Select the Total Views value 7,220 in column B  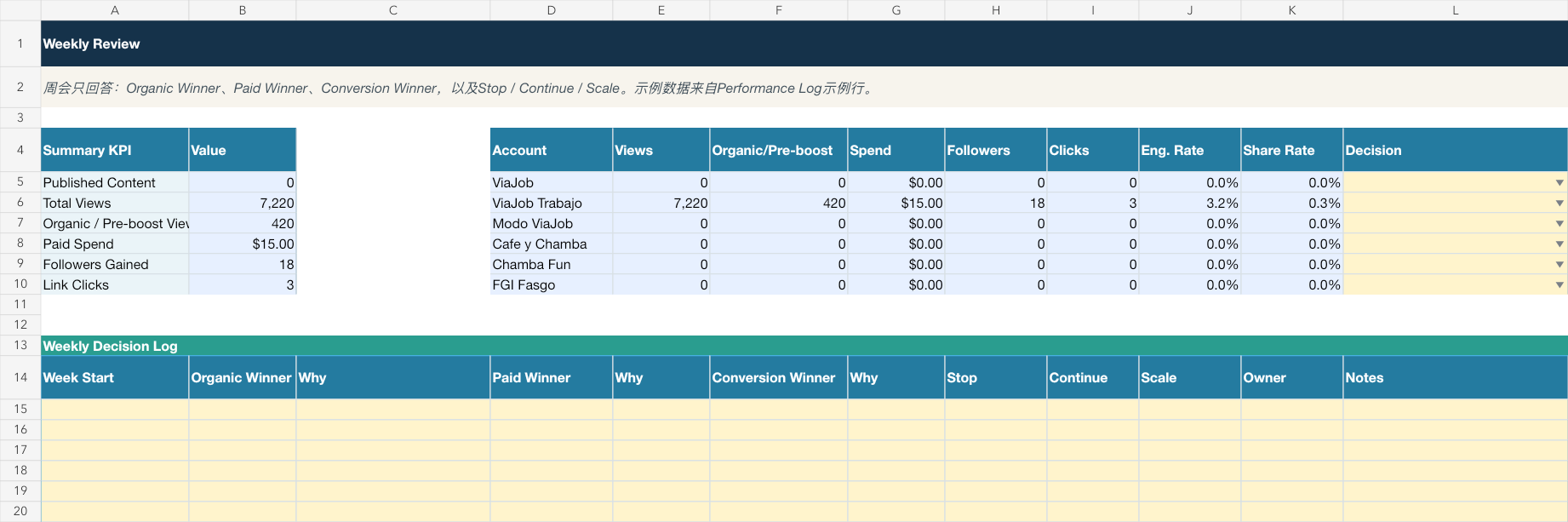[x=243, y=203]
